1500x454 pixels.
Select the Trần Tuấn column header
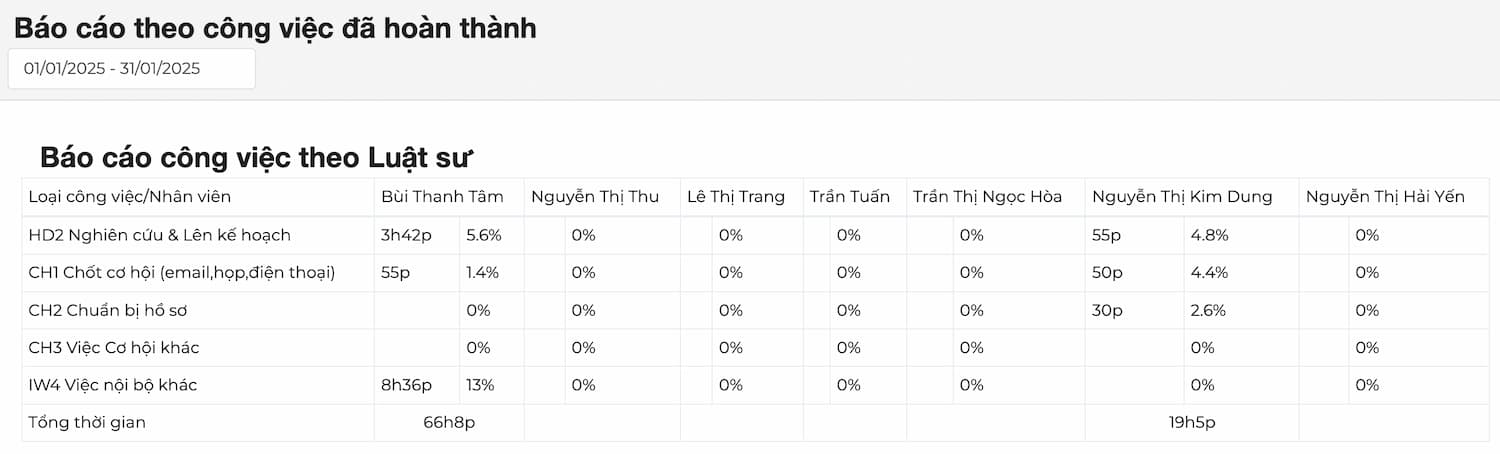click(x=850, y=197)
